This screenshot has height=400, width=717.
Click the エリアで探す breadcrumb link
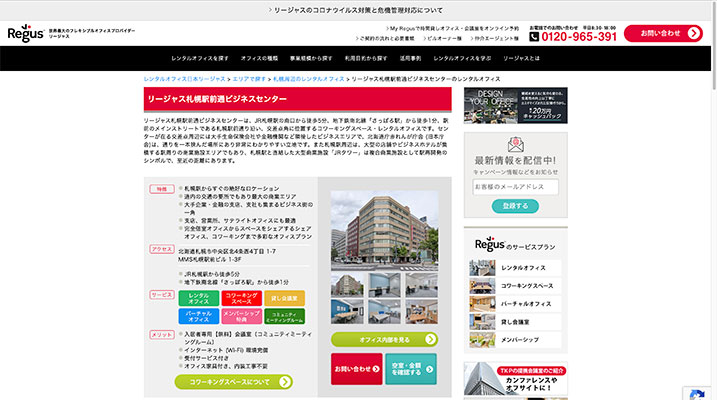[249, 79]
